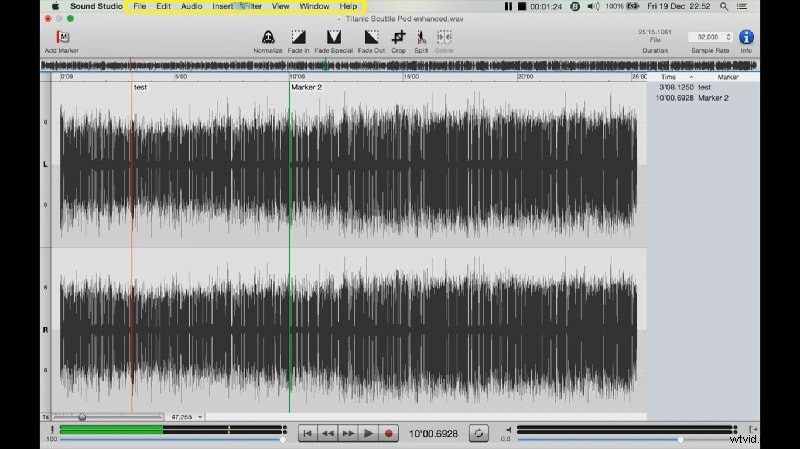The image size is (800, 449).
Task: Click the horizontal zoom slider knob
Action: pyautogui.click(x=82, y=417)
